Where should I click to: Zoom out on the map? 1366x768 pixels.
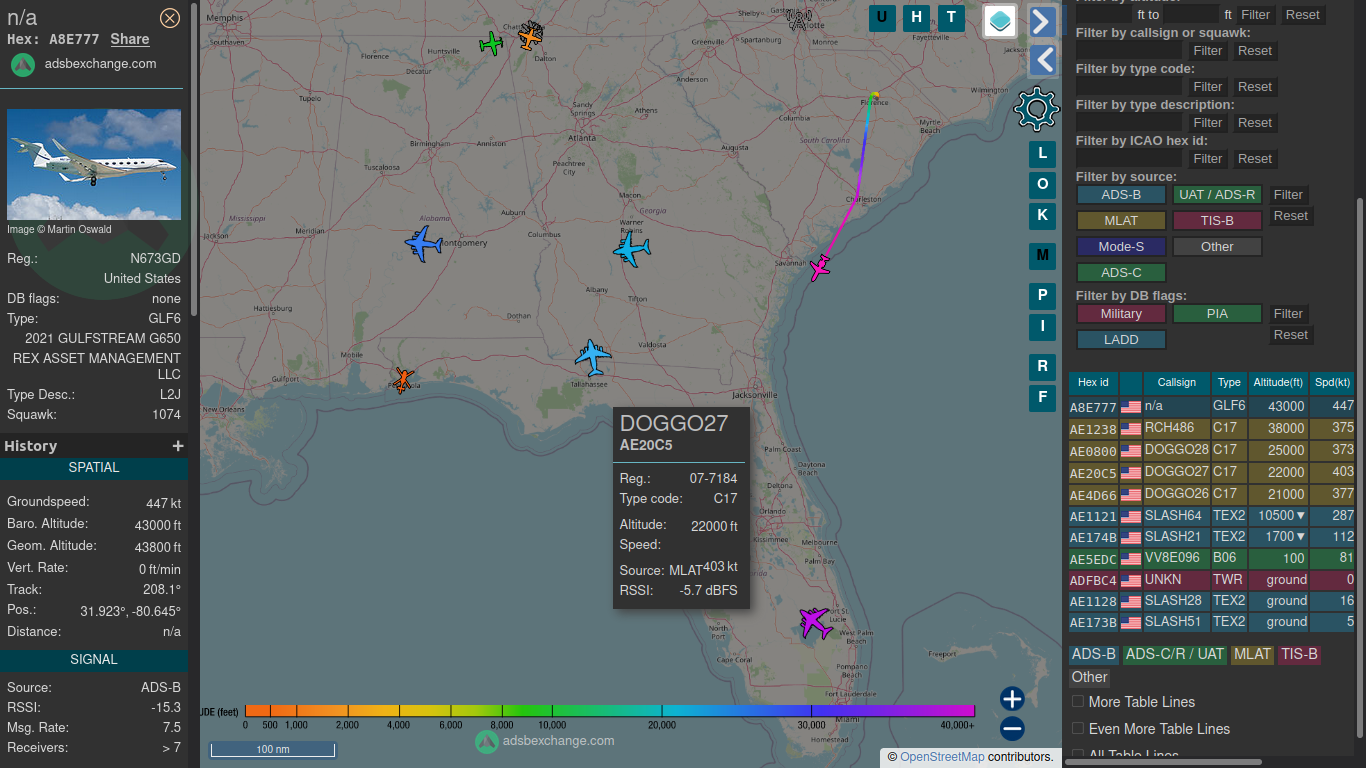(1012, 729)
